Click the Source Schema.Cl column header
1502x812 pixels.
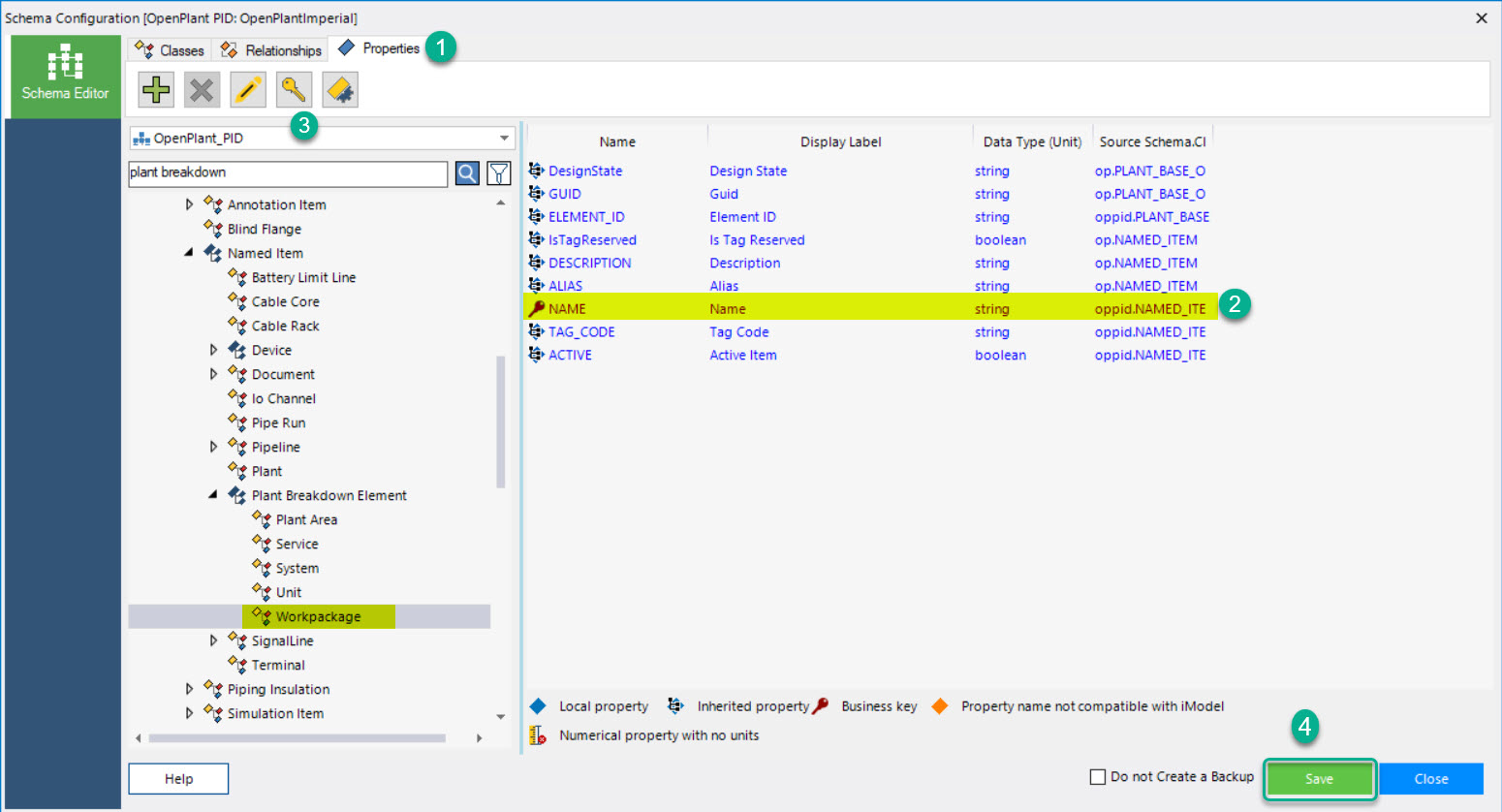pos(1152,141)
